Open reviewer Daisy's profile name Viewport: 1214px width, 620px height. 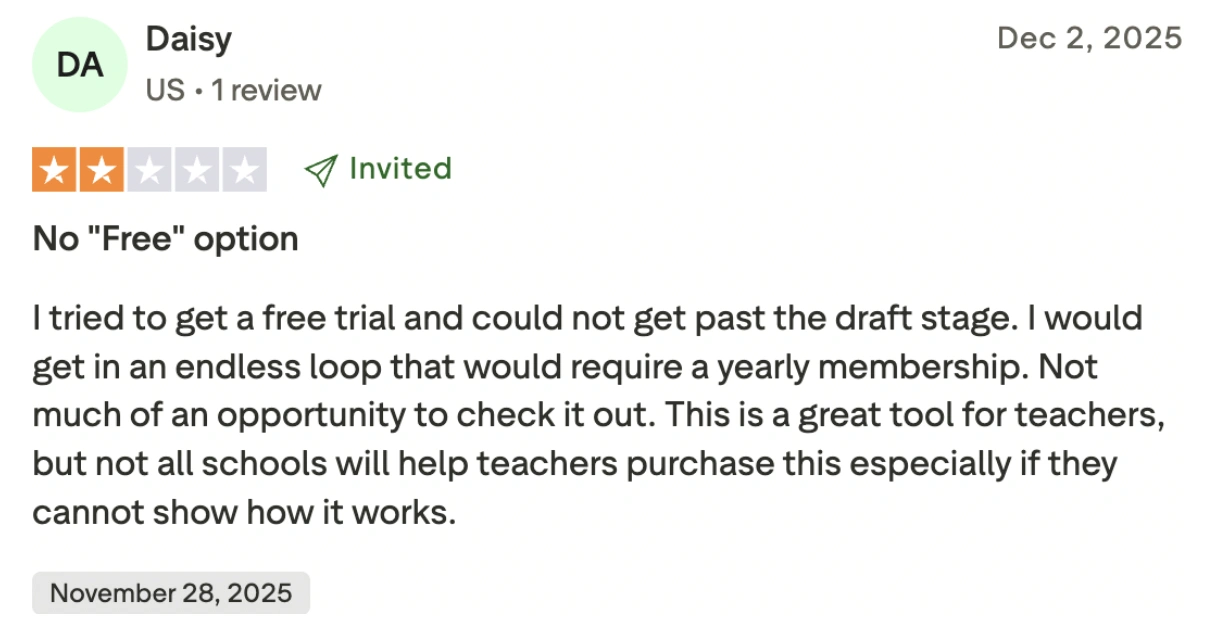(189, 40)
